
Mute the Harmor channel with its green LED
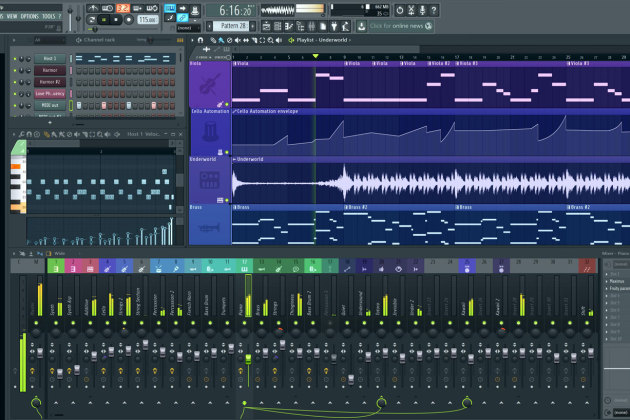tap(15, 71)
